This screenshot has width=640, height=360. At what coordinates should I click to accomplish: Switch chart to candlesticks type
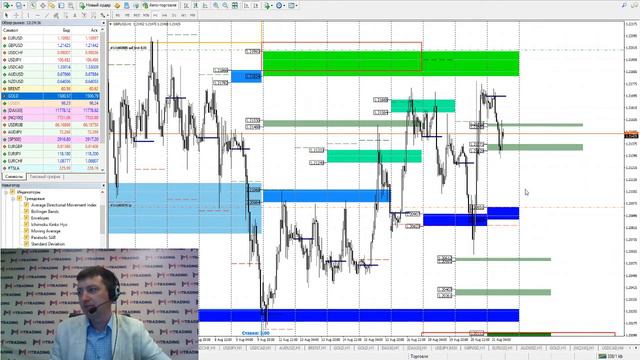pyautogui.click(x=196, y=6)
